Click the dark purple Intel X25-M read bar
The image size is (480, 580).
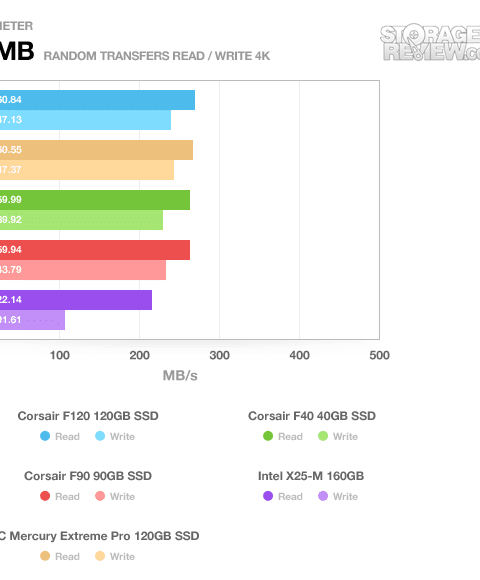point(76,300)
